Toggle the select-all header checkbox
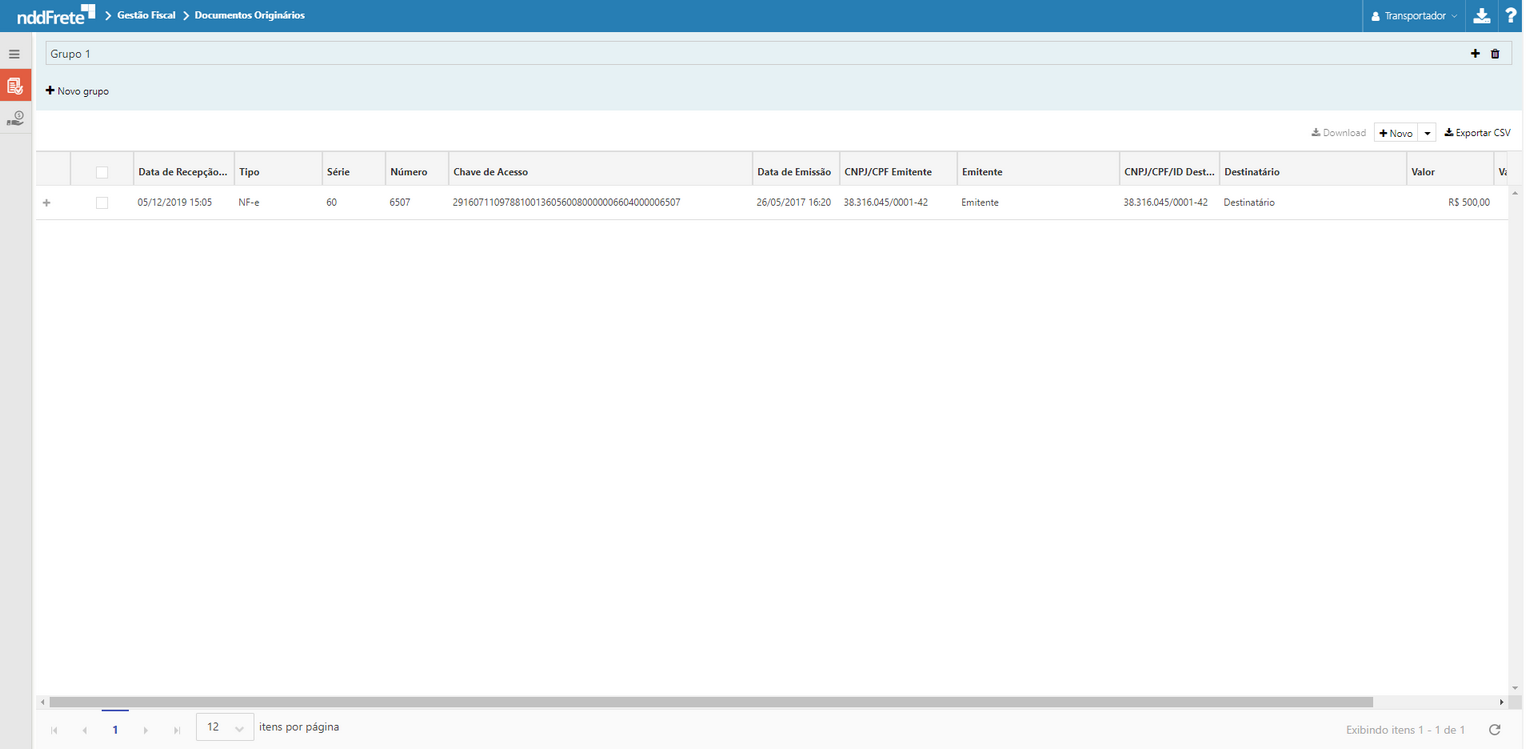 (x=102, y=172)
